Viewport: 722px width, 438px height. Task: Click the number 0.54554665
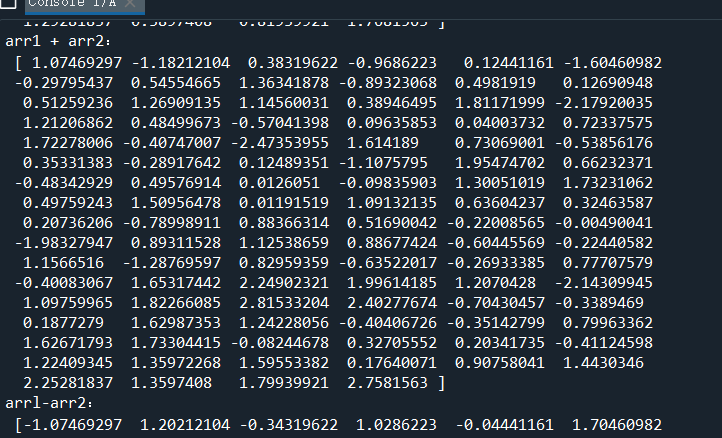click(176, 83)
